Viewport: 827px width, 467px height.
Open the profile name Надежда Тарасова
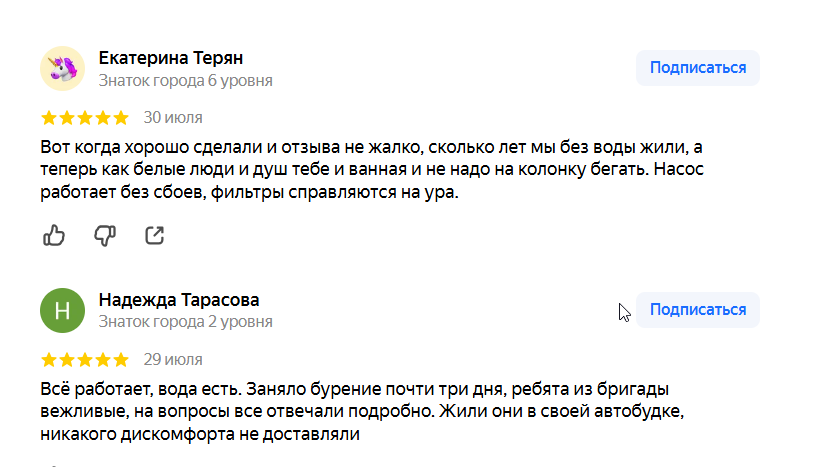[x=179, y=300]
